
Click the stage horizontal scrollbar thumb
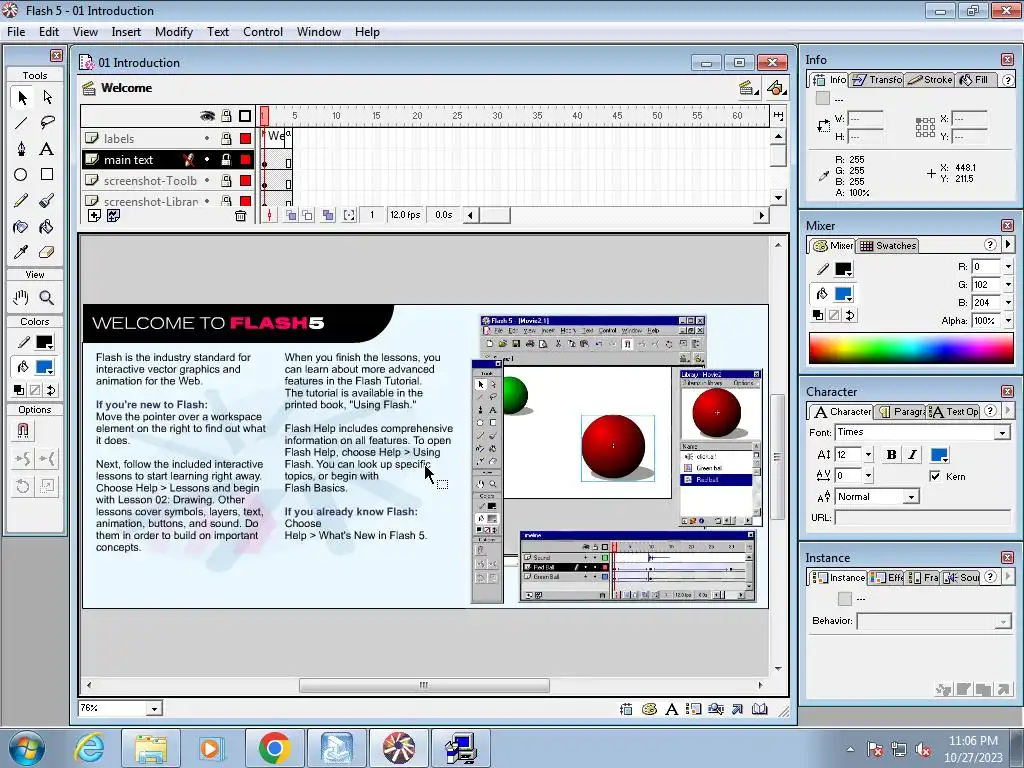click(x=424, y=685)
